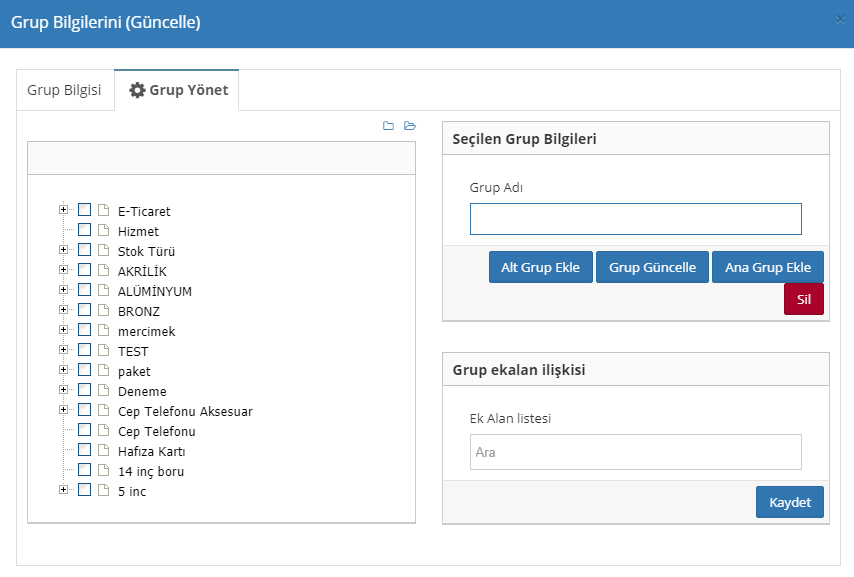Expand the ALÜMİNYUM group node
Screen dimensions: 854x577
click(x=64, y=290)
